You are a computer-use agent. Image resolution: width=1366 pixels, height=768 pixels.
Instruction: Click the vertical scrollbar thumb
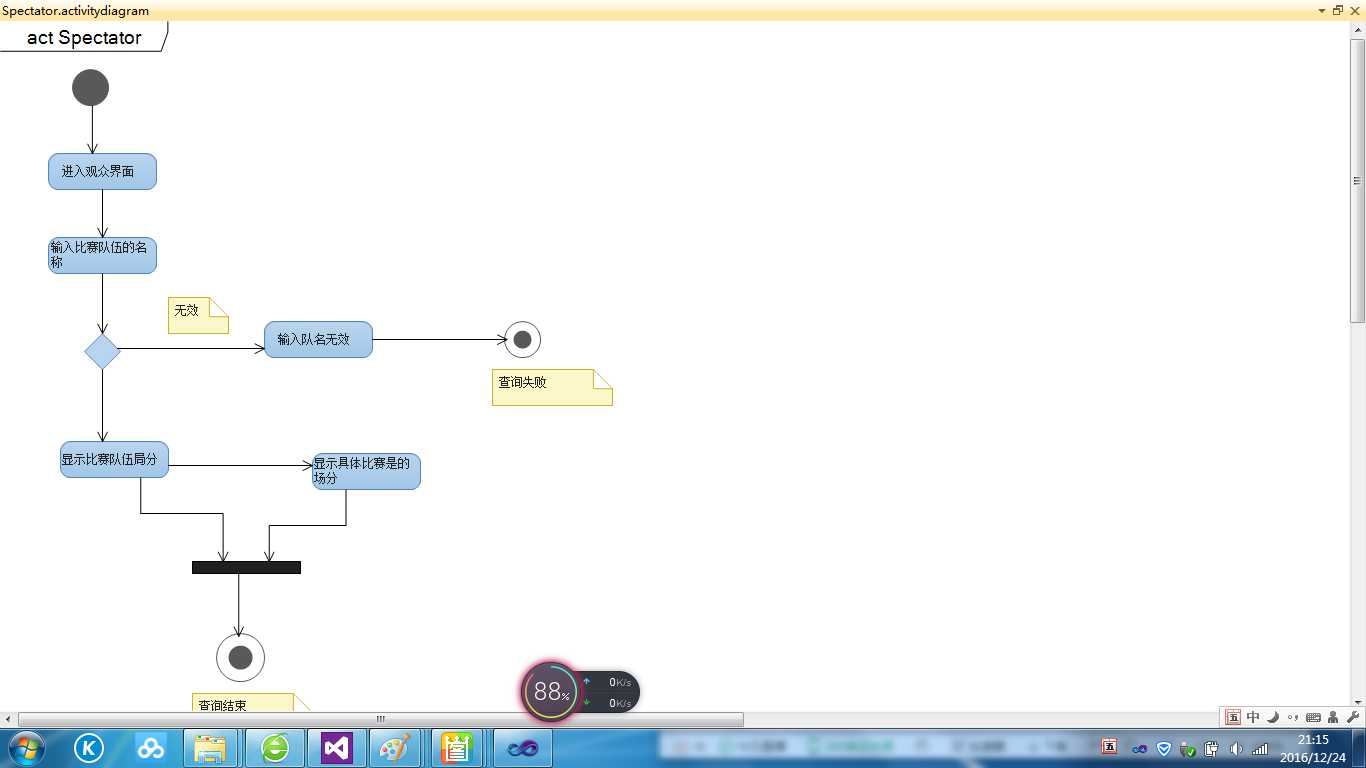pyautogui.click(x=1358, y=181)
